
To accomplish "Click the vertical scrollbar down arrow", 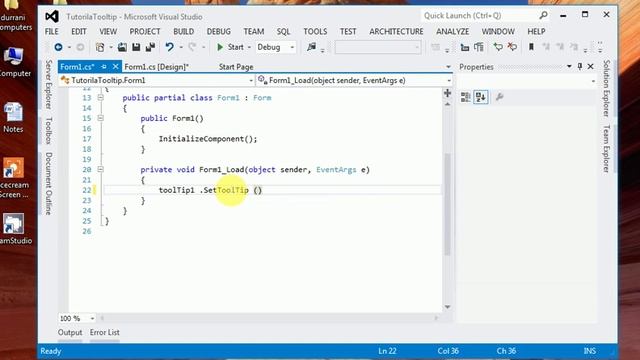I will (447, 307).
